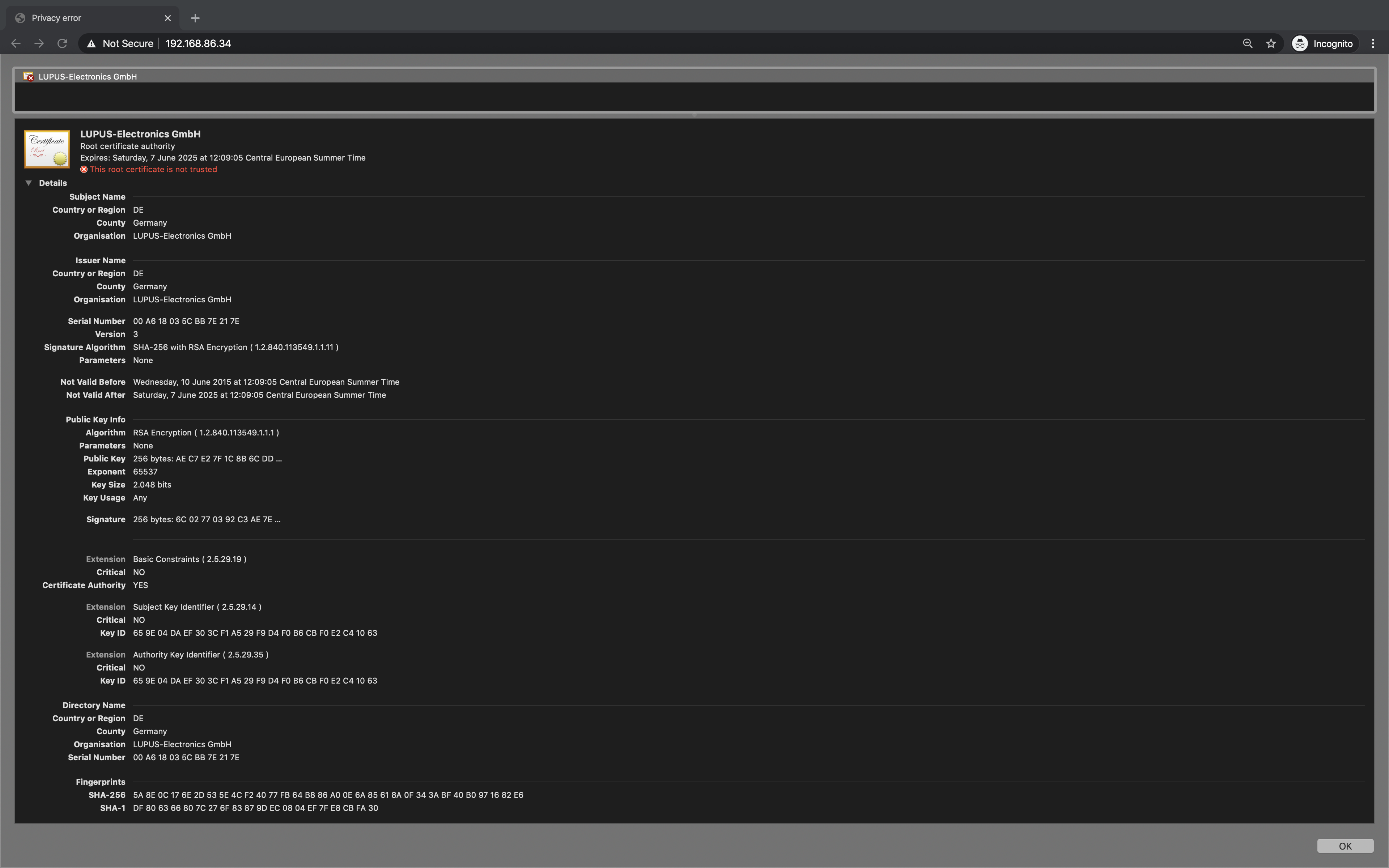Click the Signature '256 bytes: 6C 02 77' value
Viewport: 1389px width, 868px height.
(x=207, y=520)
